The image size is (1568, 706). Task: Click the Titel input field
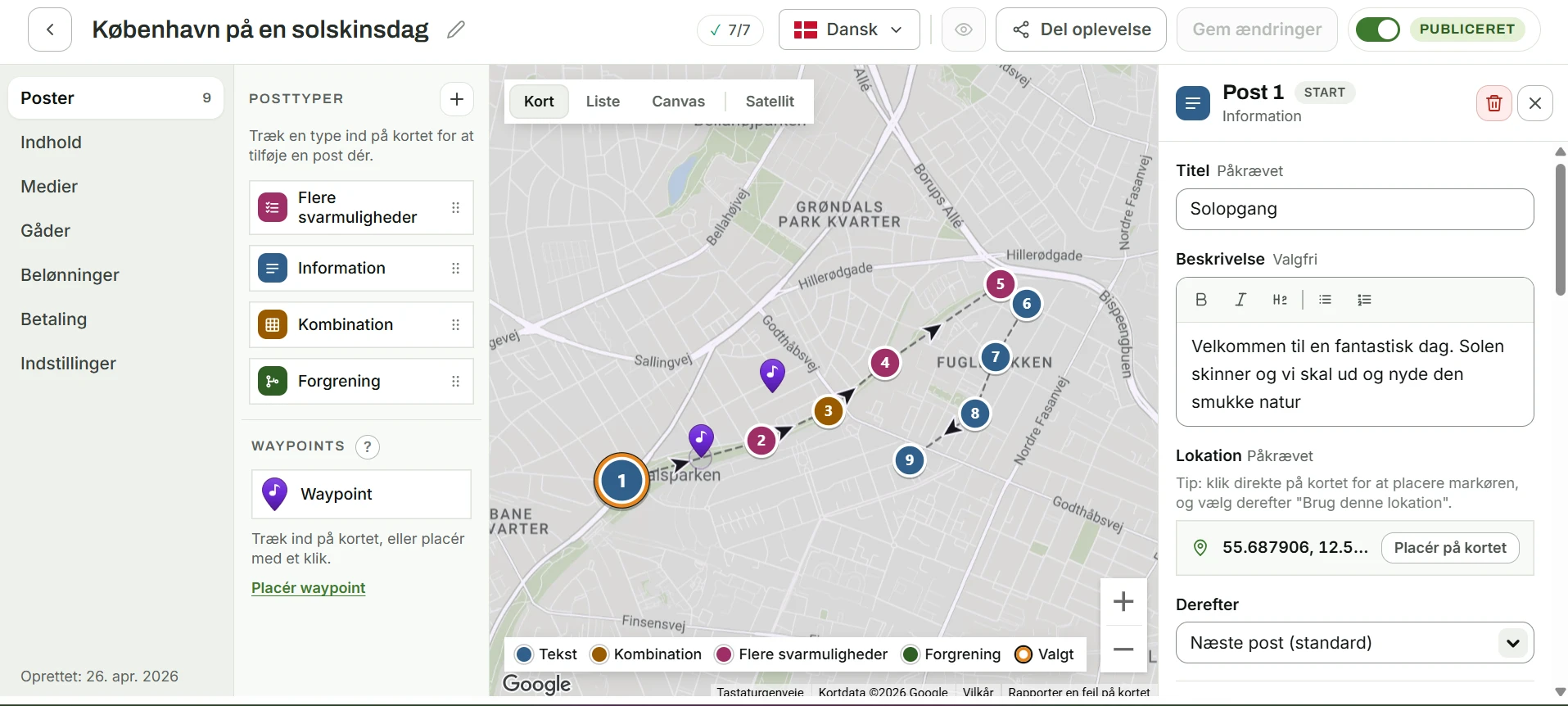click(1355, 210)
